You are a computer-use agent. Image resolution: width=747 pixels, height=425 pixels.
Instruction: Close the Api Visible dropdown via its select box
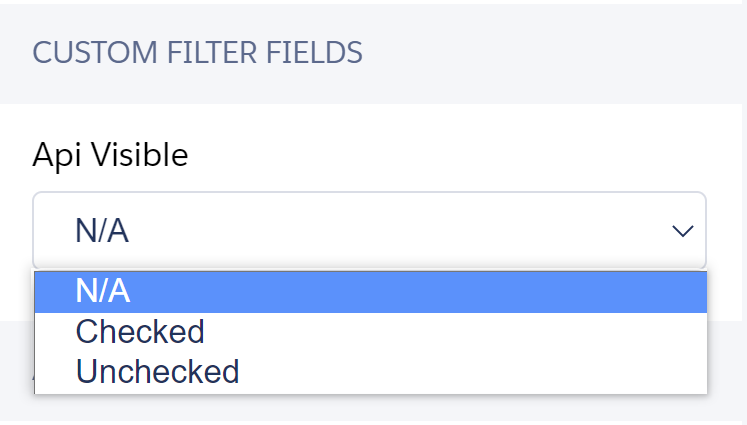pos(369,231)
